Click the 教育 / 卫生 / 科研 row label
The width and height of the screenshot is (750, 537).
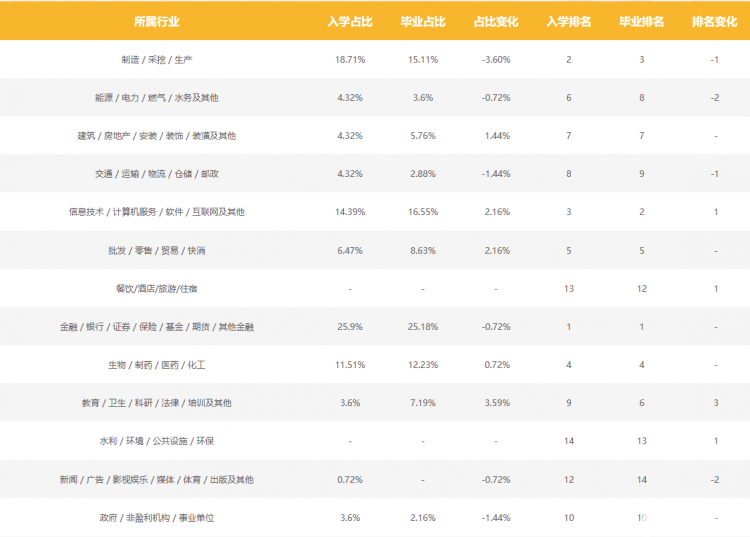pos(156,403)
